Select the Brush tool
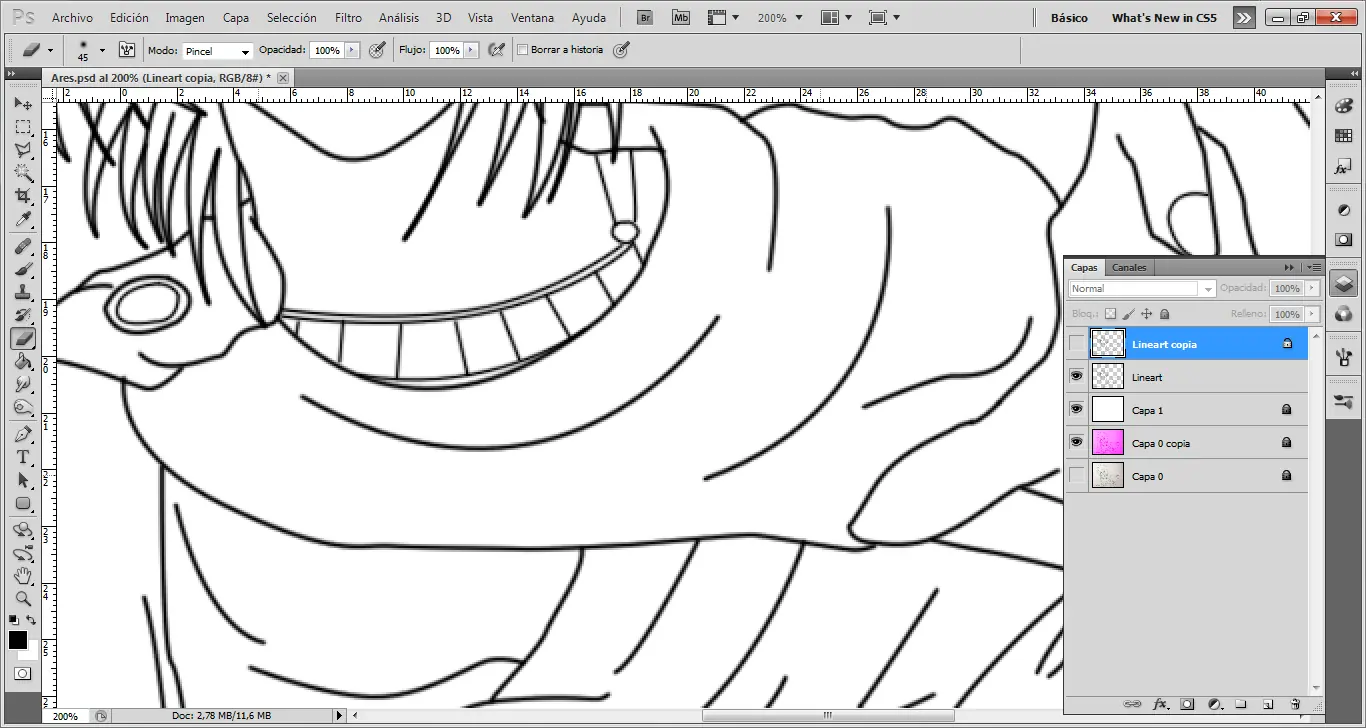 23,269
